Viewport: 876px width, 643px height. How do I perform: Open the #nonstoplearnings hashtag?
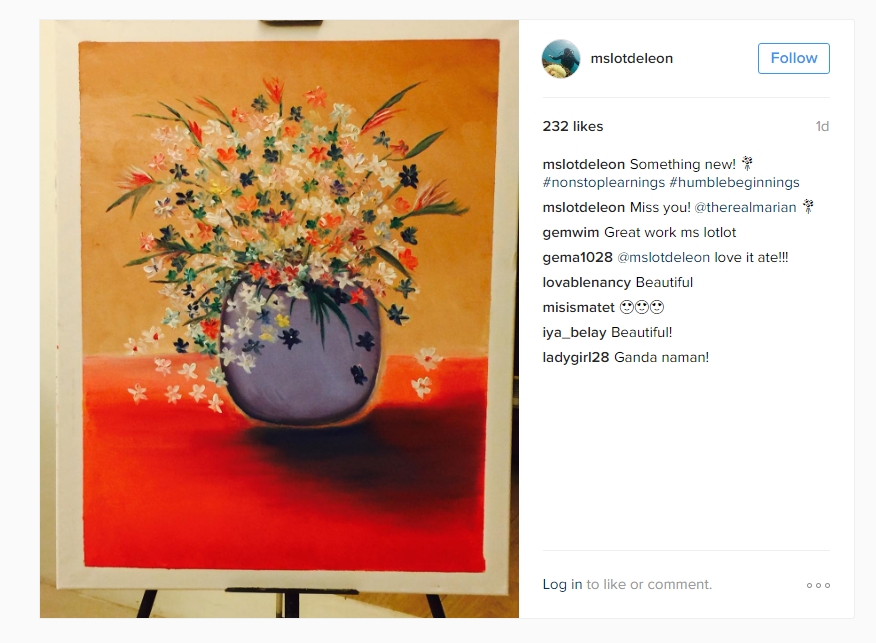(604, 183)
